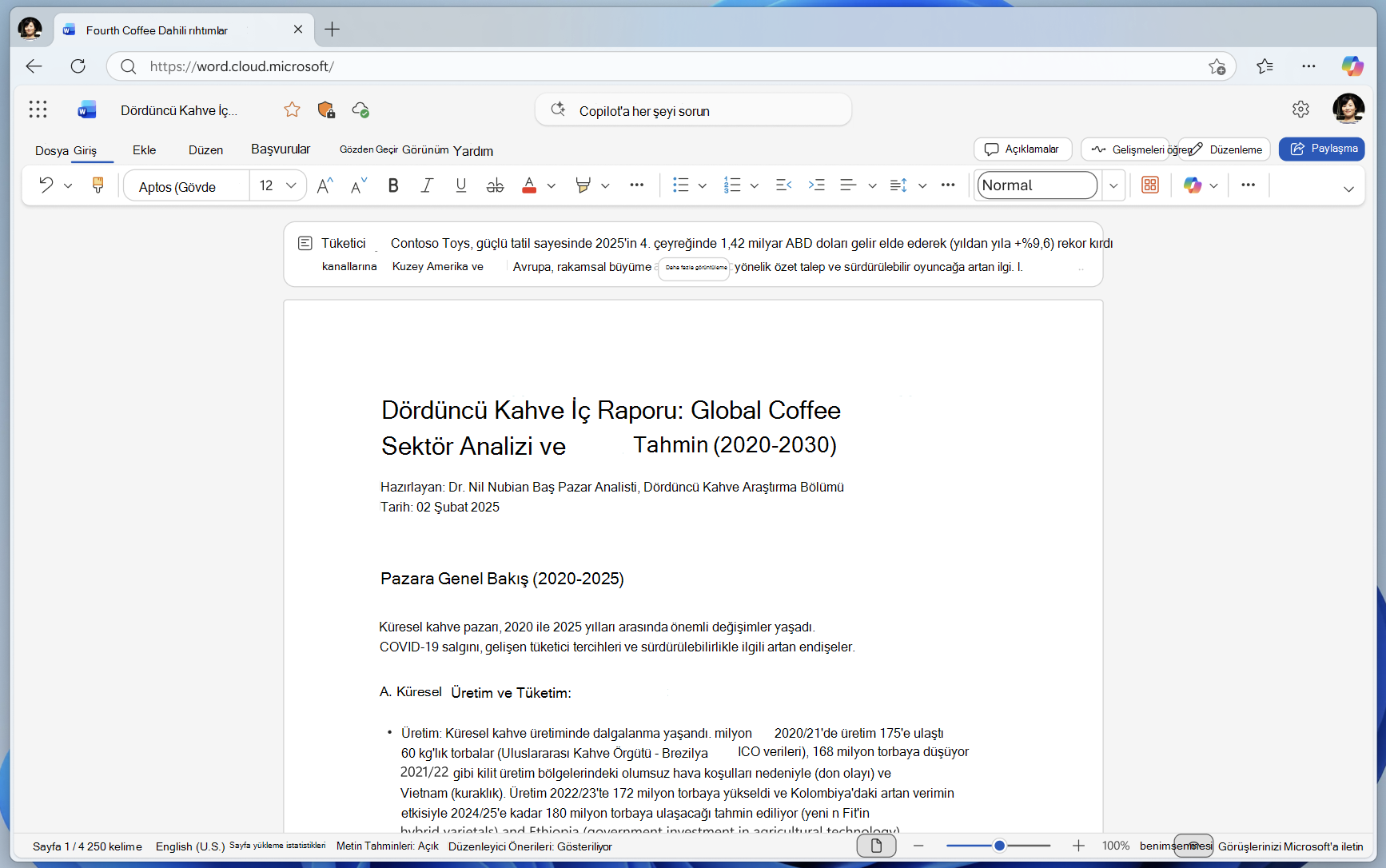Viewport: 1386px width, 868px height.
Task: Select the Format Painter tool
Action: [x=98, y=185]
